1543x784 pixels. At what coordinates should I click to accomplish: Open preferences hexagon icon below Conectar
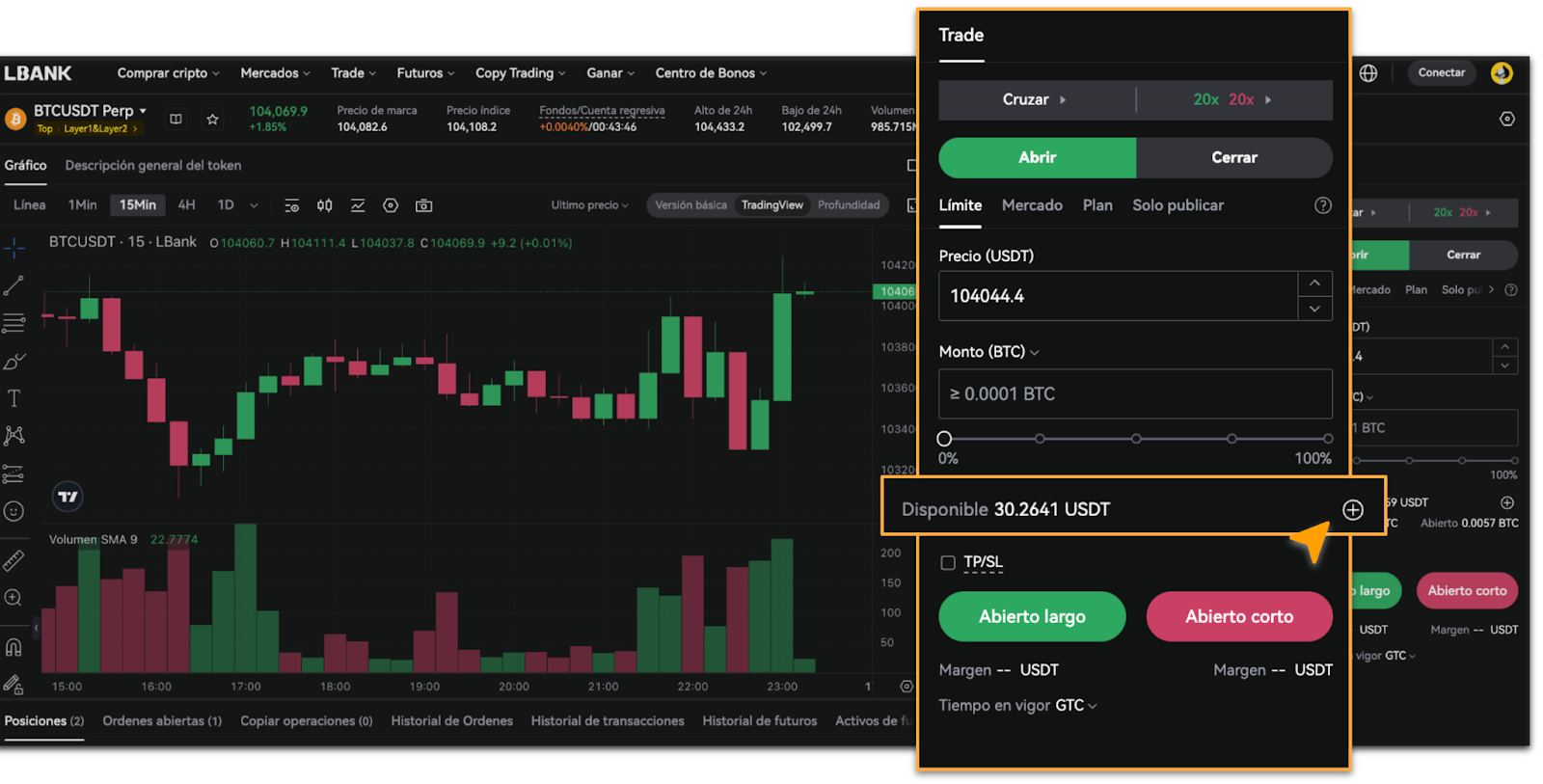pyautogui.click(x=1507, y=119)
